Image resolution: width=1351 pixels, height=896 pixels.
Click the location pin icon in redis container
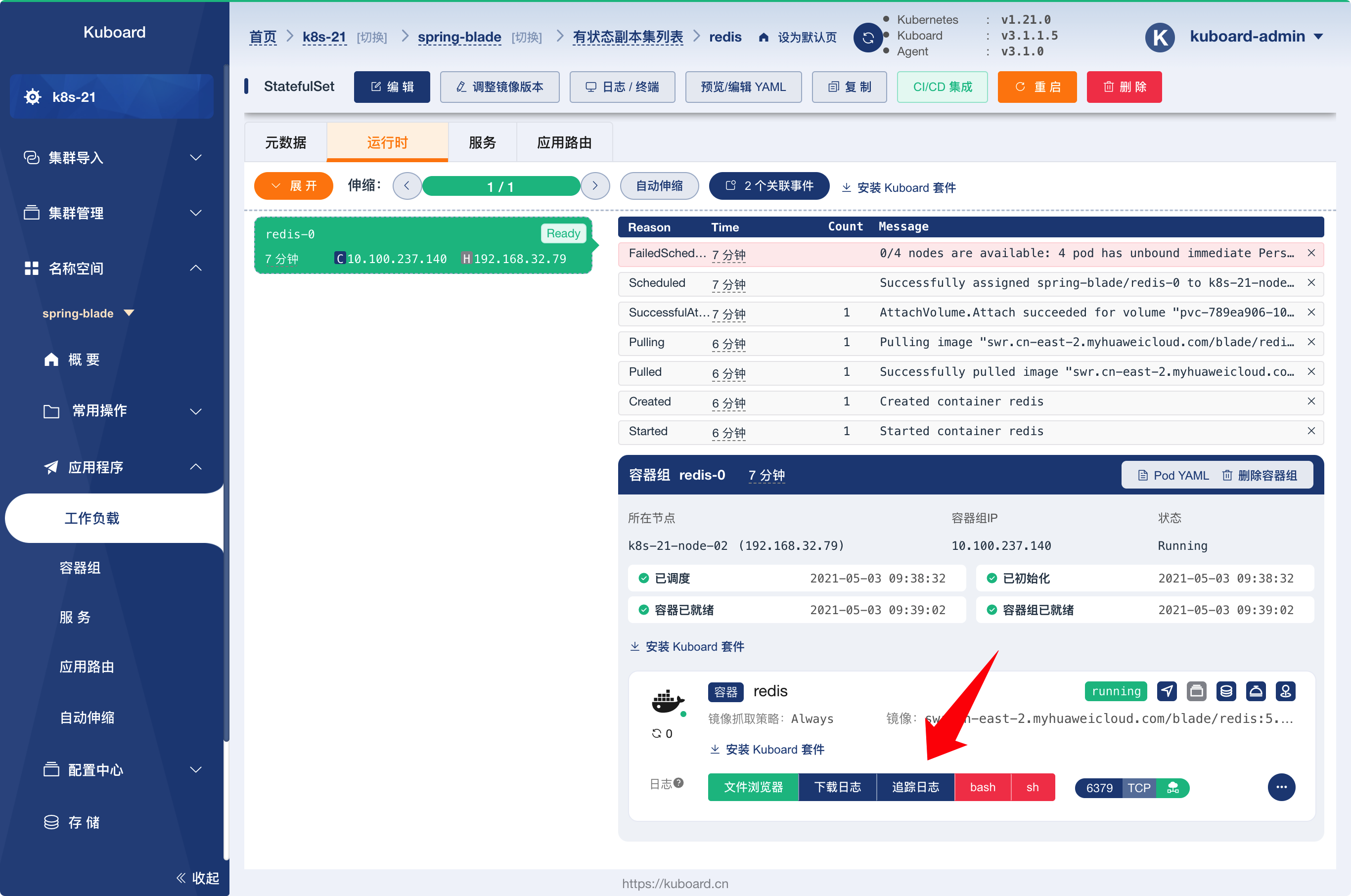point(1285,691)
